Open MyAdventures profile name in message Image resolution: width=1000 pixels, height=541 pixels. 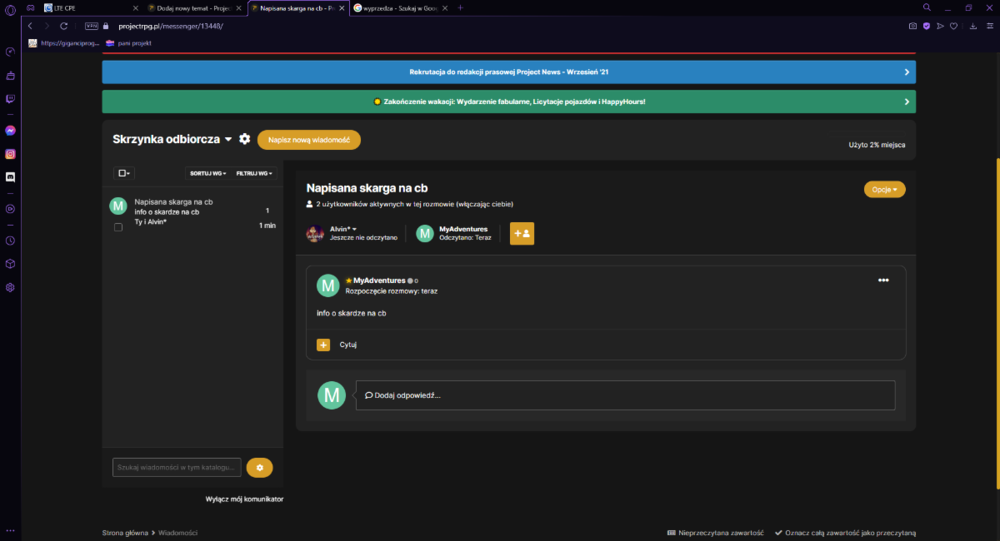[379, 281]
